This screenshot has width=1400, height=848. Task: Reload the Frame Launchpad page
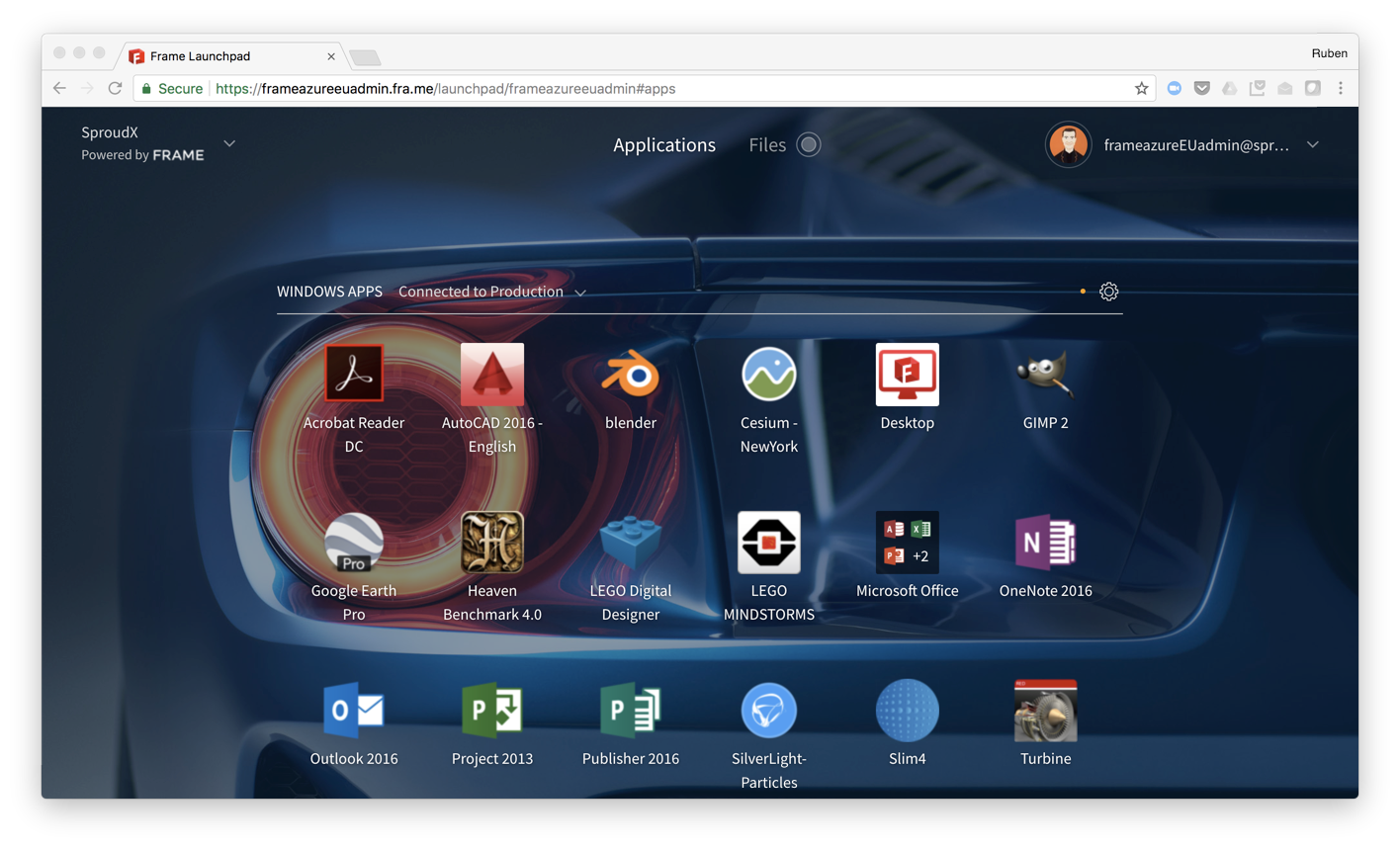pos(116,89)
